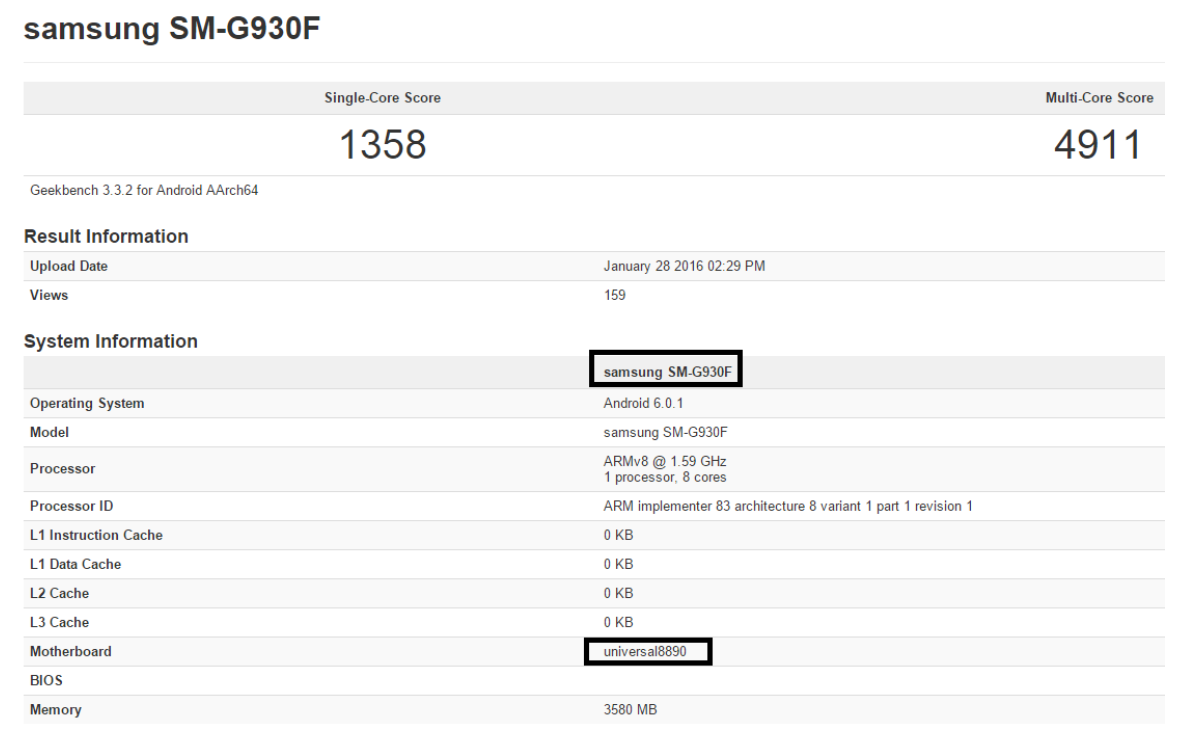Select the 3580 MB memory value
Screen dimensions: 1178x731
(x=630, y=710)
